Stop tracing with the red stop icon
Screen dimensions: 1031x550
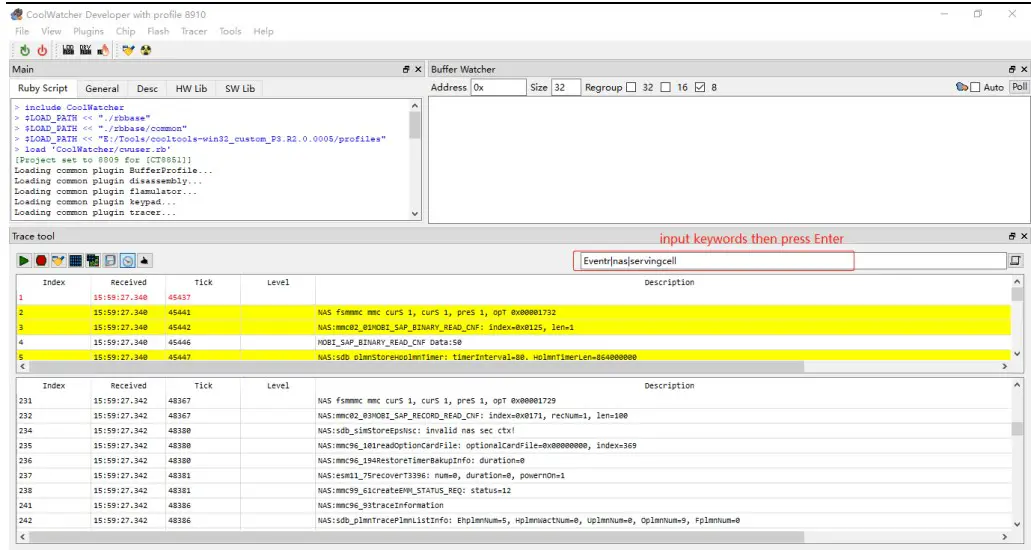pos(41,261)
